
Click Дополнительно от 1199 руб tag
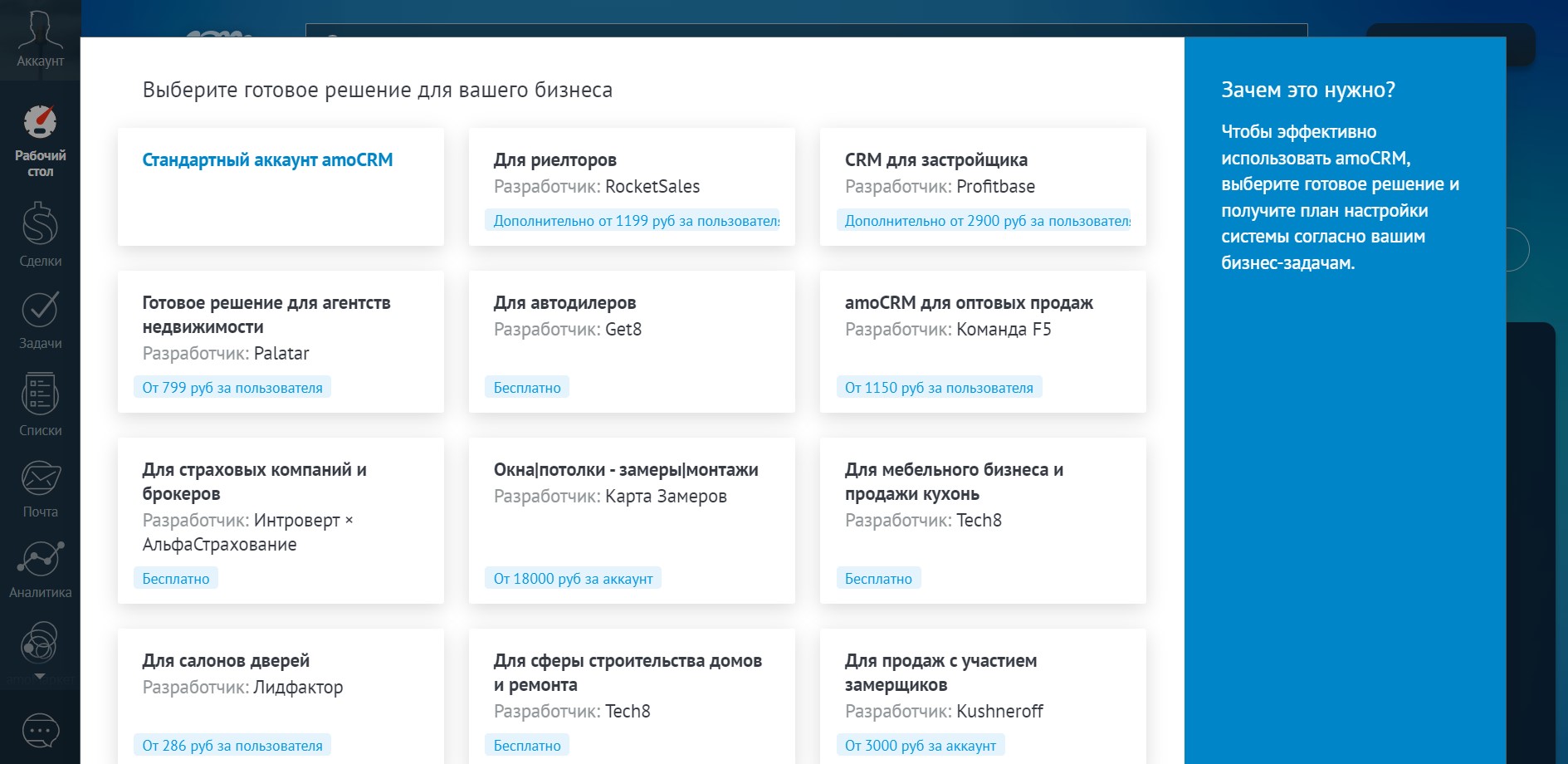pyautogui.click(x=633, y=221)
